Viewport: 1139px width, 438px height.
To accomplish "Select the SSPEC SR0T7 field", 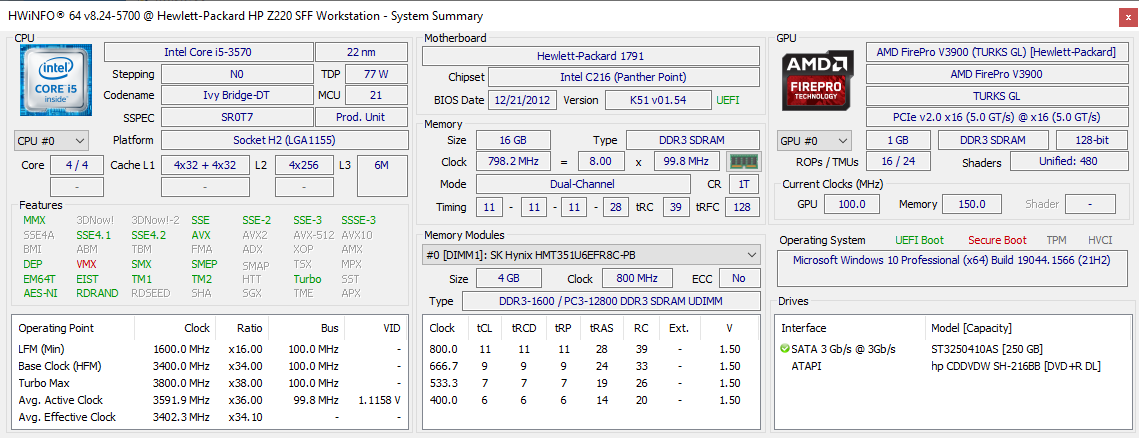I will pyautogui.click(x=237, y=117).
